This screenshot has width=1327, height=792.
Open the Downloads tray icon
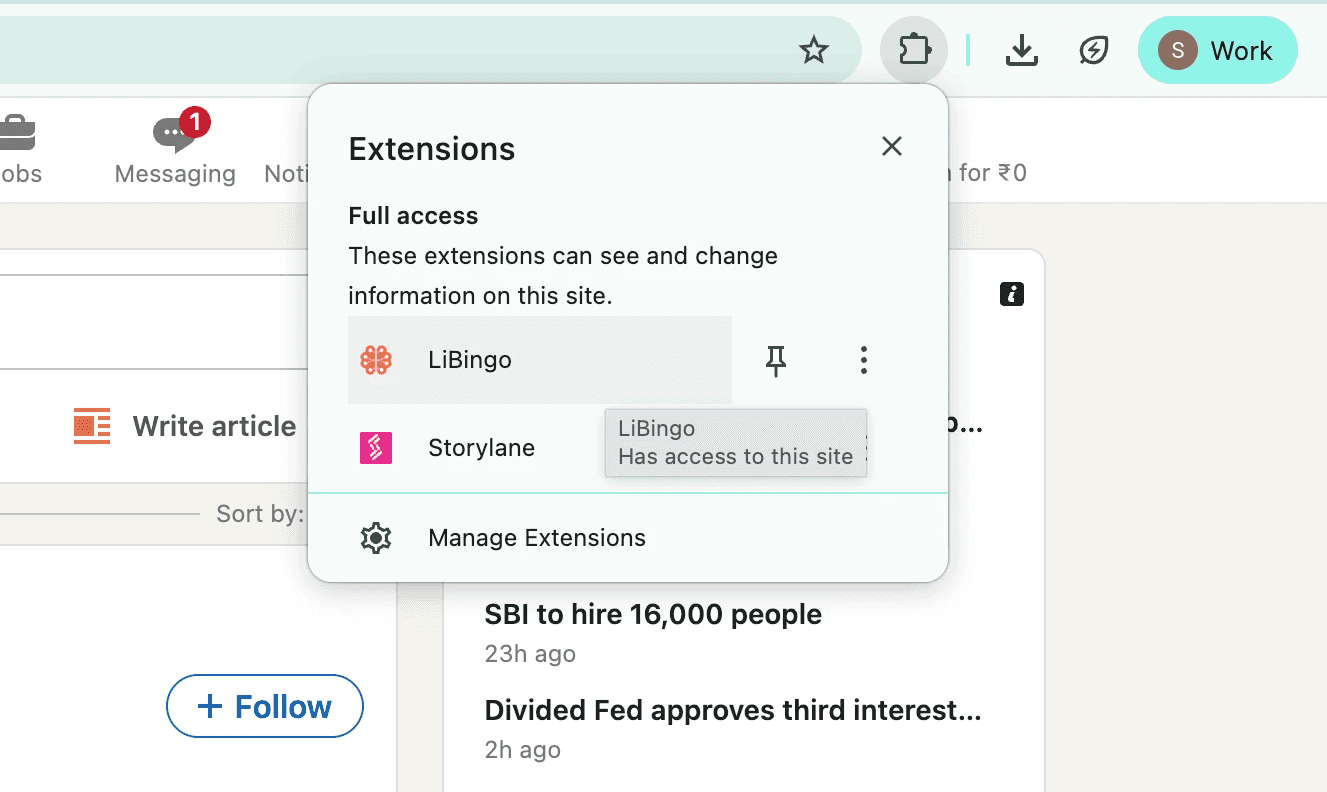pos(1021,50)
